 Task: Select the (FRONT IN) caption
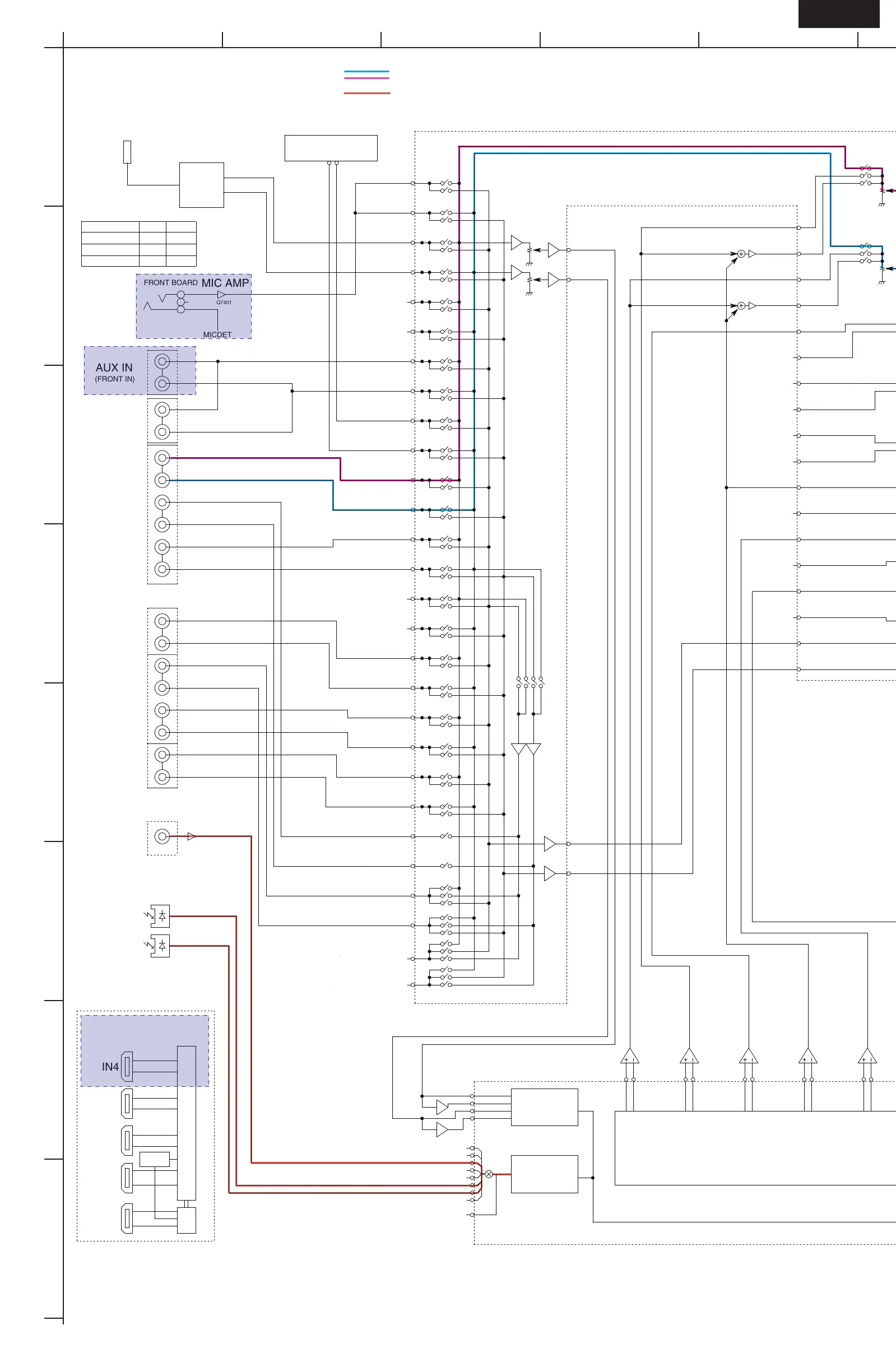(x=115, y=379)
